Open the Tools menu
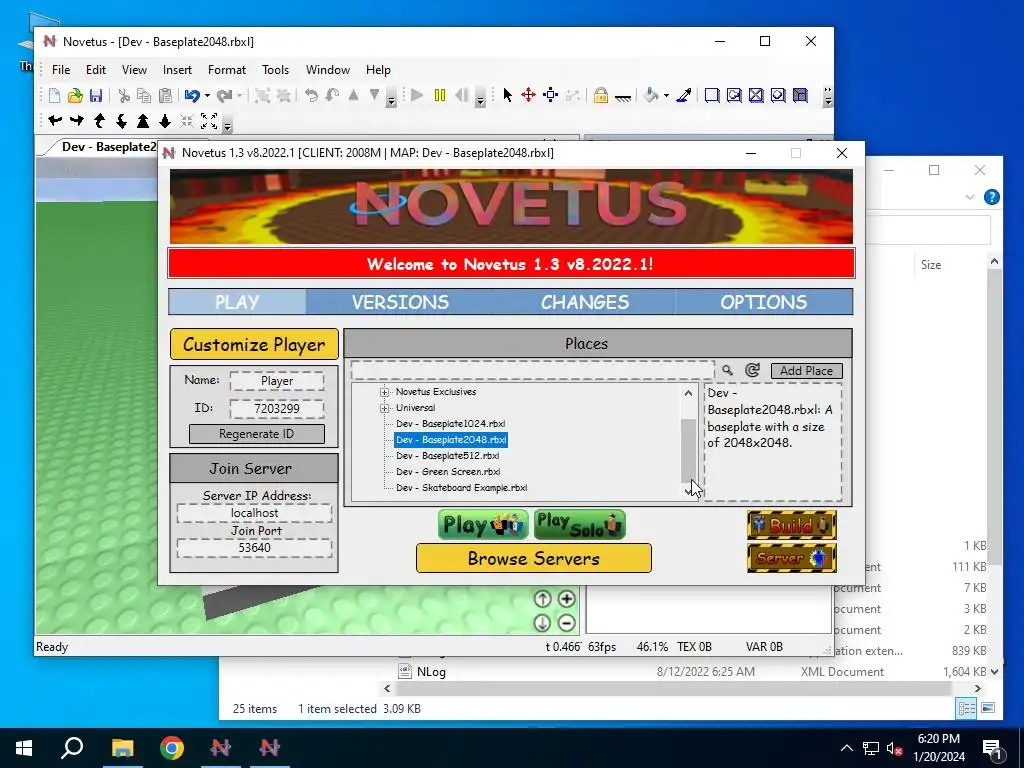Image resolution: width=1024 pixels, height=768 pixels. click(x=275, y=70)
